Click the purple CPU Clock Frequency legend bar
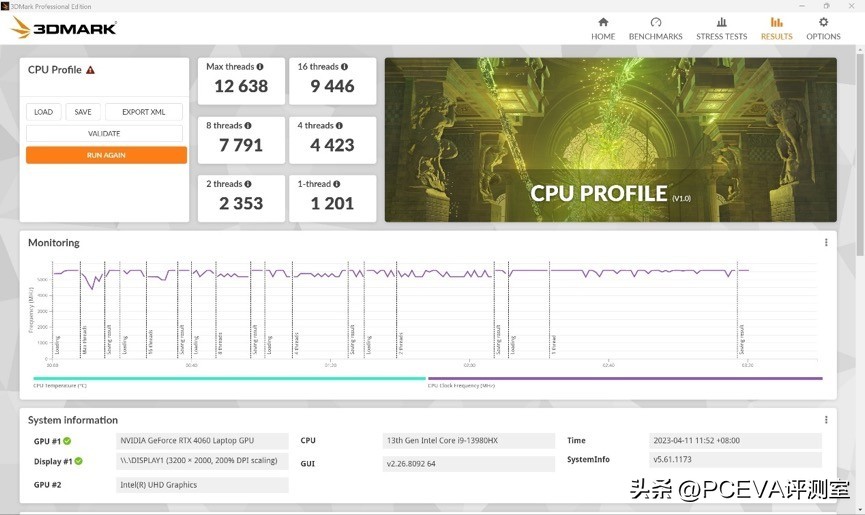The height and width of the screenshot is (515, 865). 625,378
